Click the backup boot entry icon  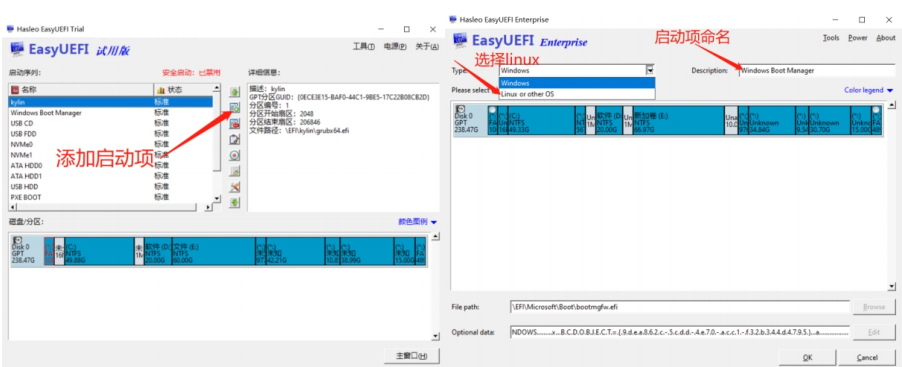(235, 171)
